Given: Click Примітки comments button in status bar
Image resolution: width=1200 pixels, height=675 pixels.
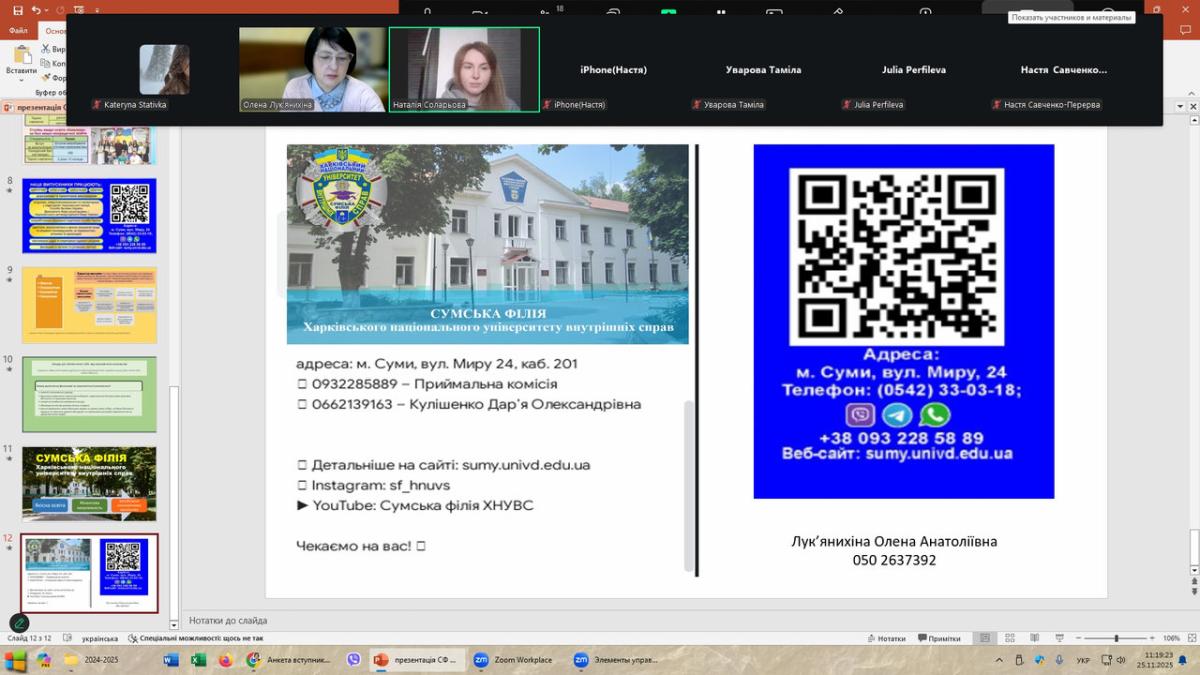Looking at the screenshot, I should pyautogui.click(x=938, y=638).
